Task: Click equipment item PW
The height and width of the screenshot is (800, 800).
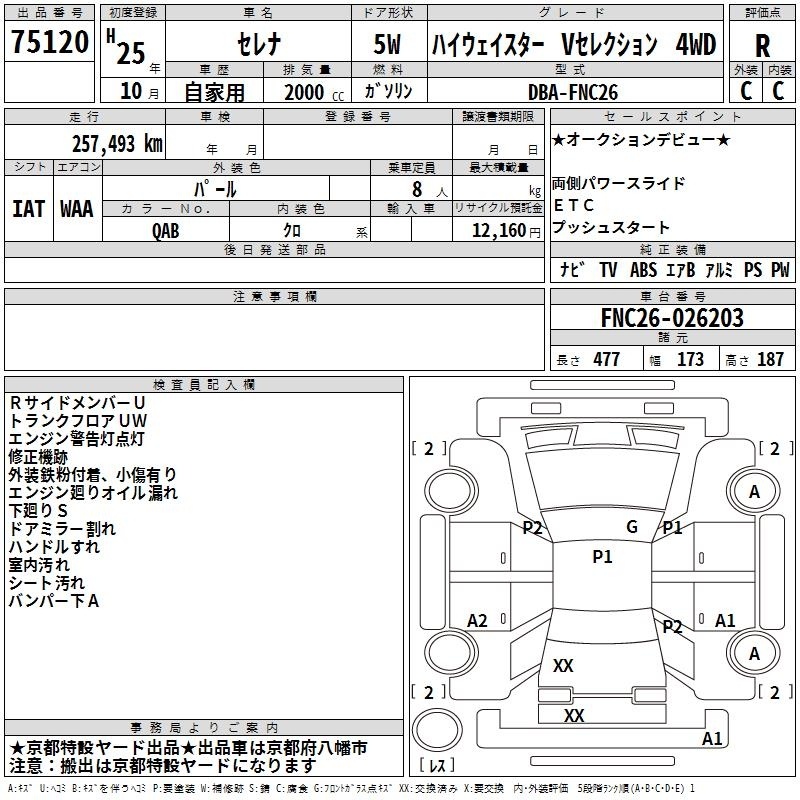Action: [780, 269]
